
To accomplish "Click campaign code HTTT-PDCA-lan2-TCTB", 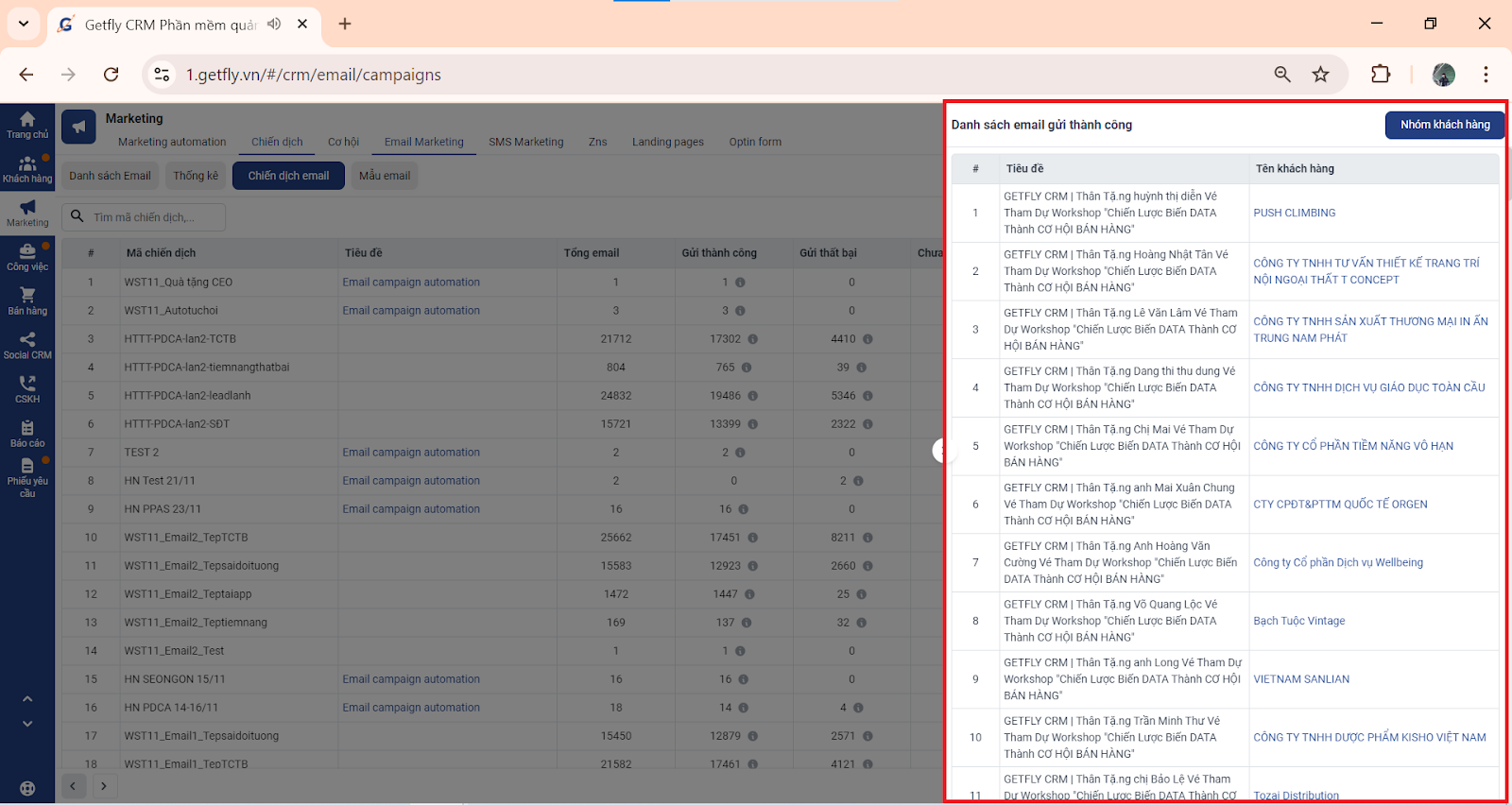I will pos(180,339).
